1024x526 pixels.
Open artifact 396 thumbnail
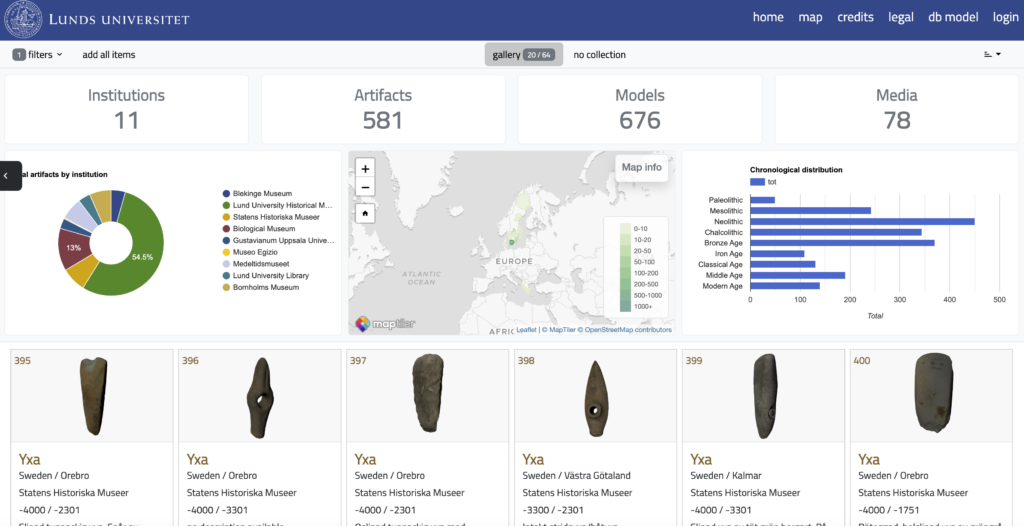pos(260,396)
